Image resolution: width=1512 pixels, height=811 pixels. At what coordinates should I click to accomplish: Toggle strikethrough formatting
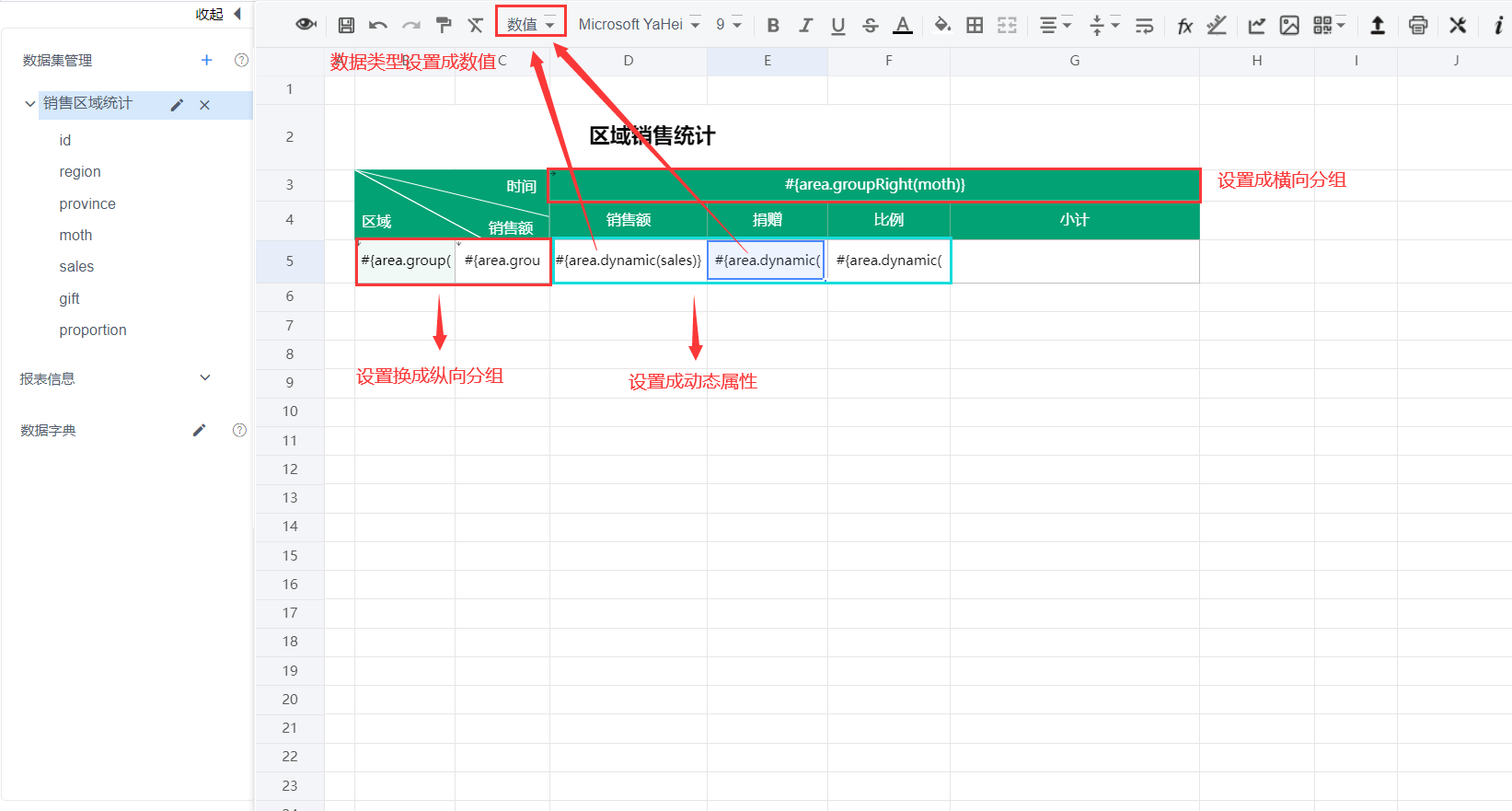click(871, 25)
